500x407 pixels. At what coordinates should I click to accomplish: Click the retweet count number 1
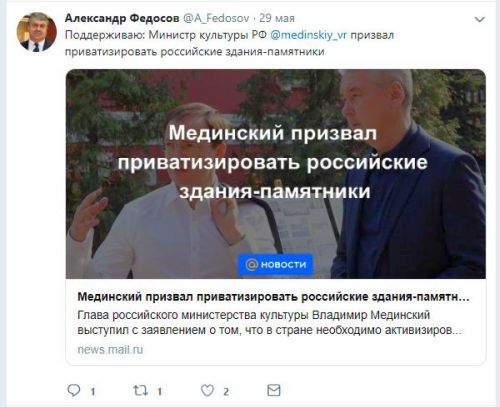(160, 391)
